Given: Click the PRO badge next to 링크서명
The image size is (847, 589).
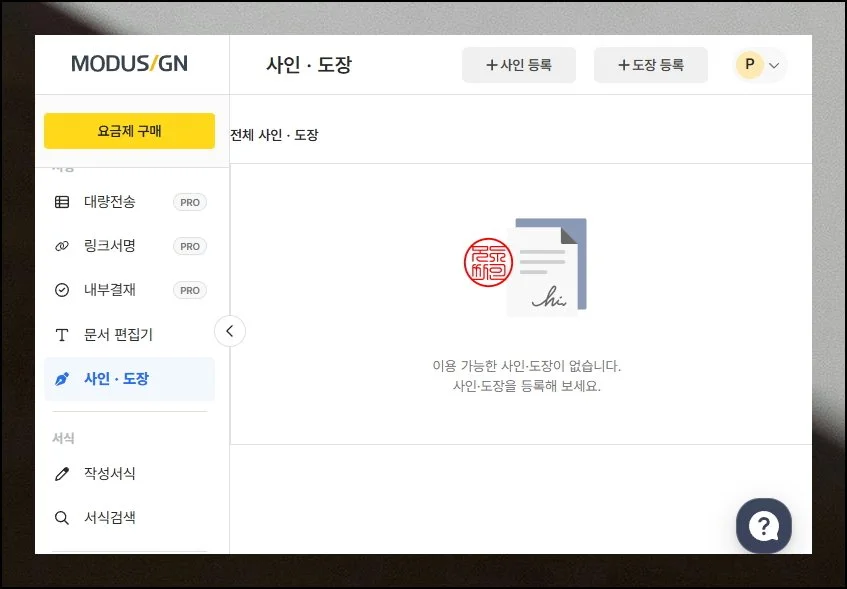Looking at the screenshot, I should 189,246.
